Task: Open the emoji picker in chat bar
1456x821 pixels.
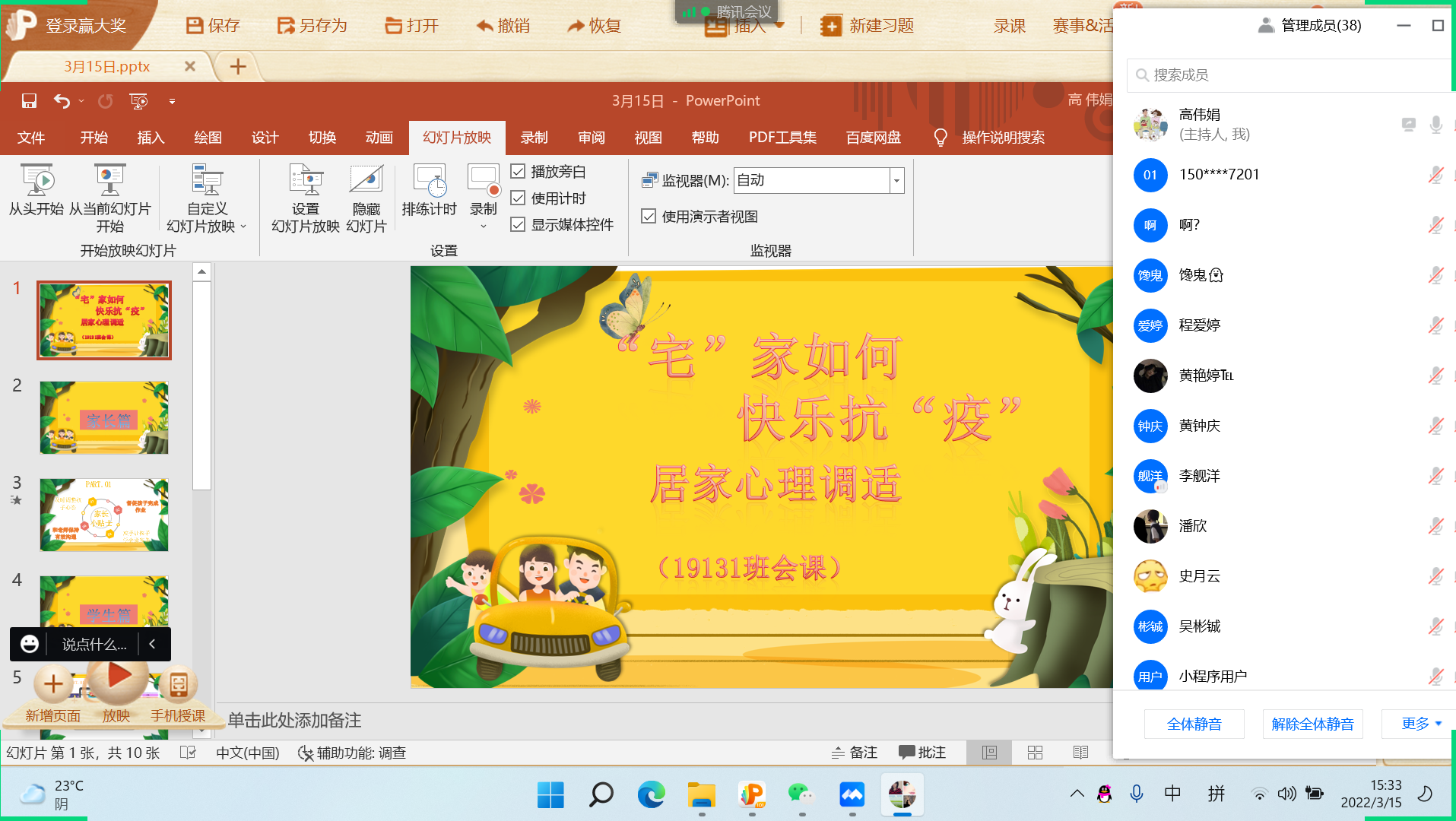Action: [30, 644]
